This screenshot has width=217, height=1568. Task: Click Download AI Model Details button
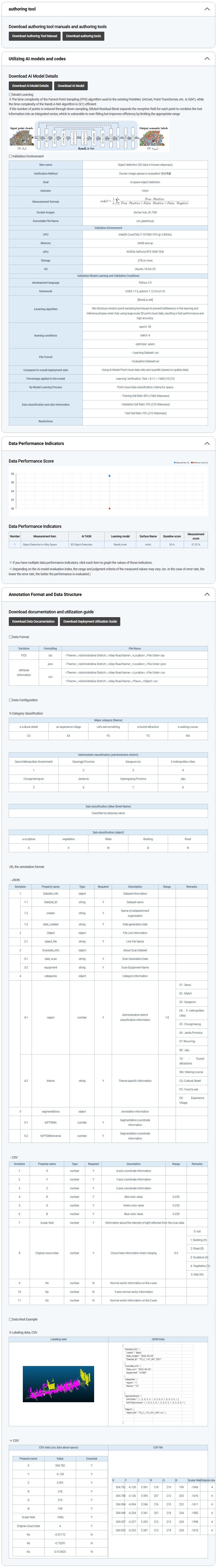tap(30, 86)
